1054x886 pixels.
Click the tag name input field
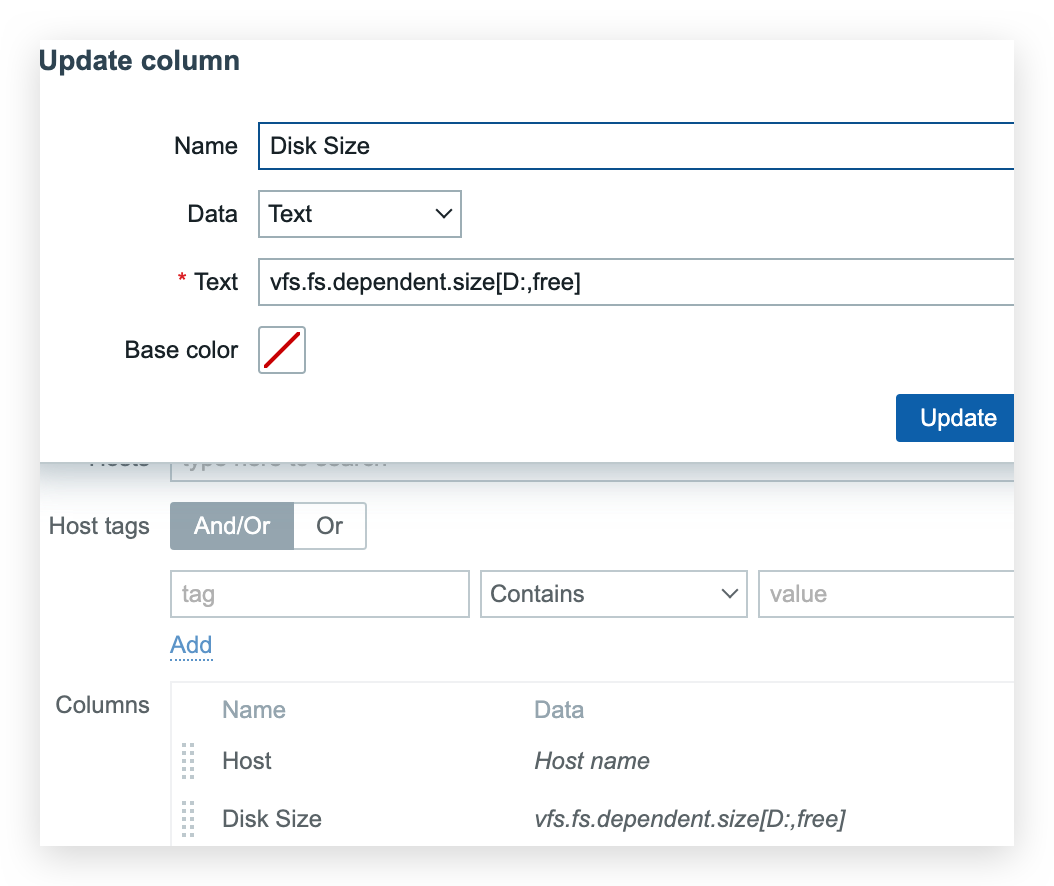[320, 594]
